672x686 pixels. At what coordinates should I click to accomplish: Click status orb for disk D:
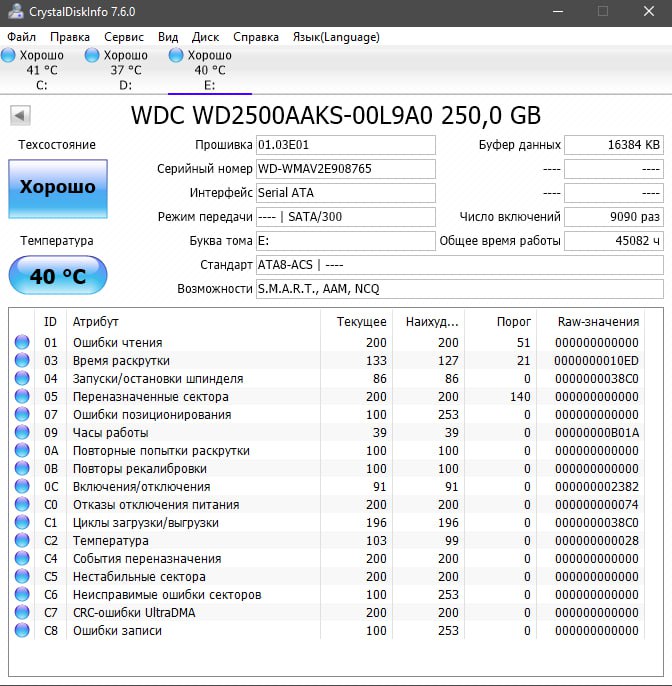pos(92,55)
